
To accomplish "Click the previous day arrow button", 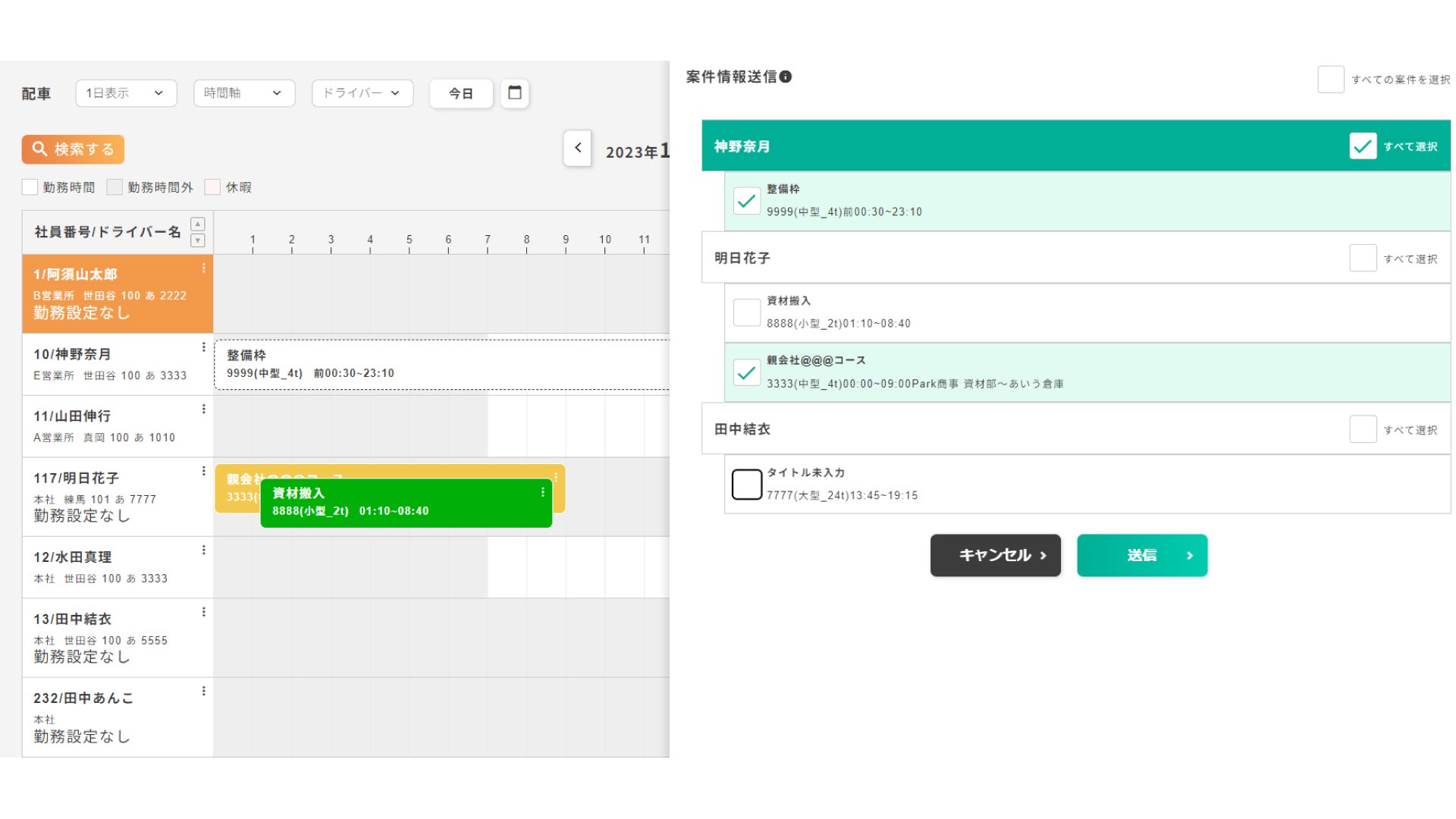I will tap(577, 148).
